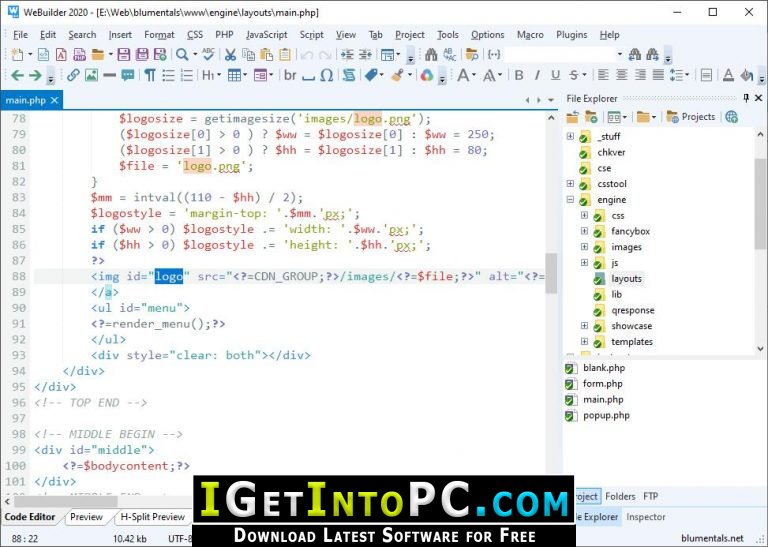Open the search combo box dropdown
The image size is (768, 547).
620,54
